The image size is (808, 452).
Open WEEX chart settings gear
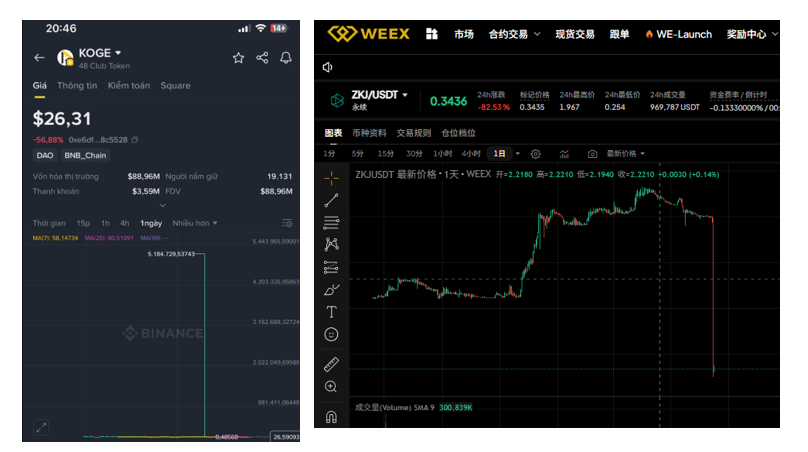click(535, 154)
